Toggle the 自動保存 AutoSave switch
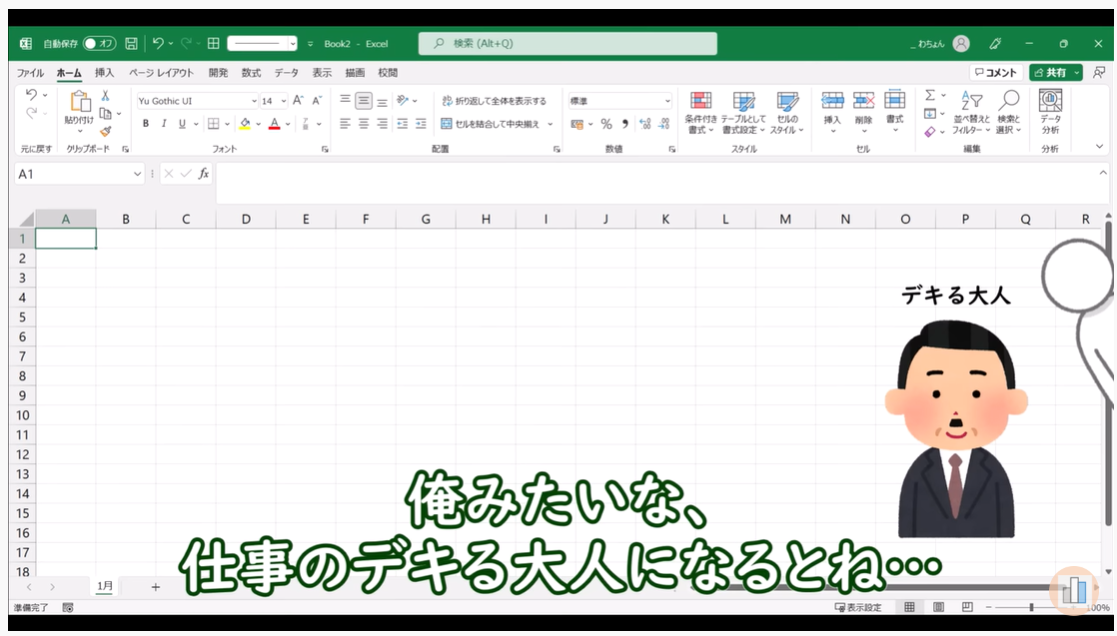1117x636 pixels. [x=99, y=44]
